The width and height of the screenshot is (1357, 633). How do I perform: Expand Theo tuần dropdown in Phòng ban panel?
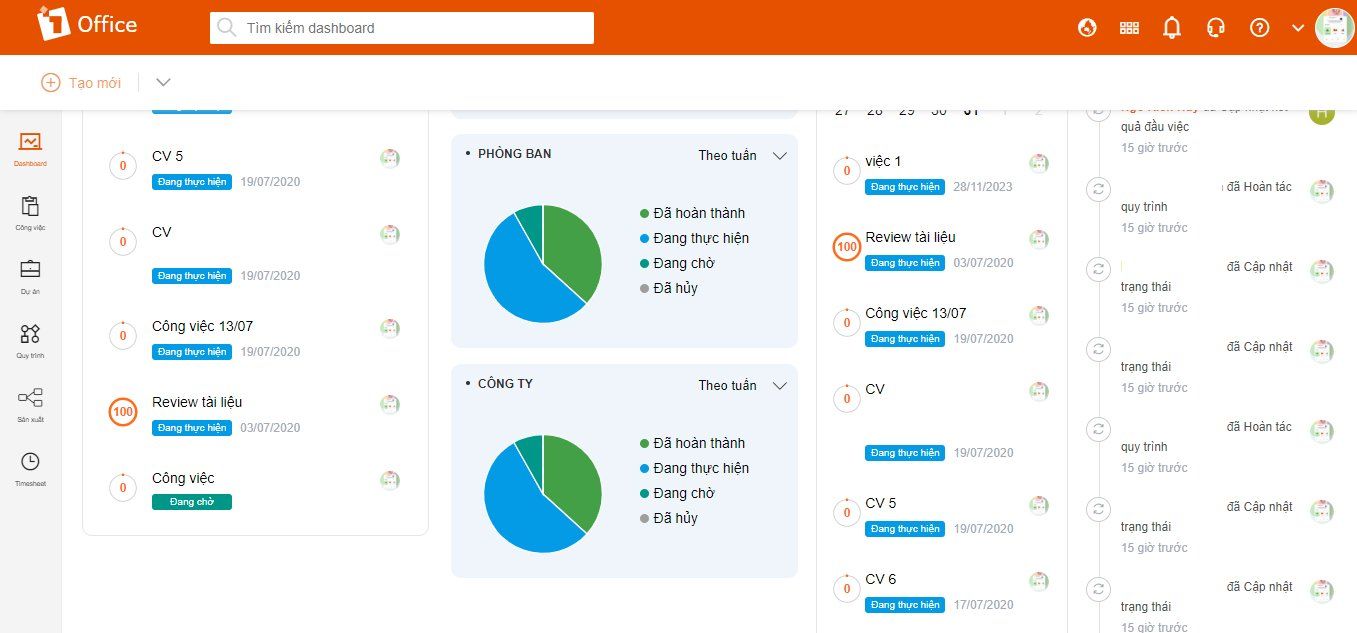click(x=742, y=155)
